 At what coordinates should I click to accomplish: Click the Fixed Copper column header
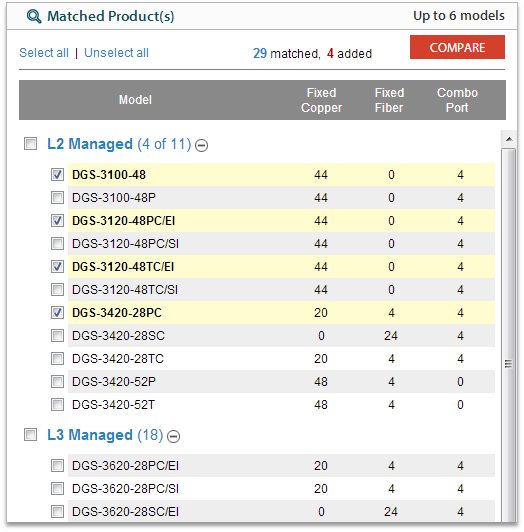pos(321,100)
